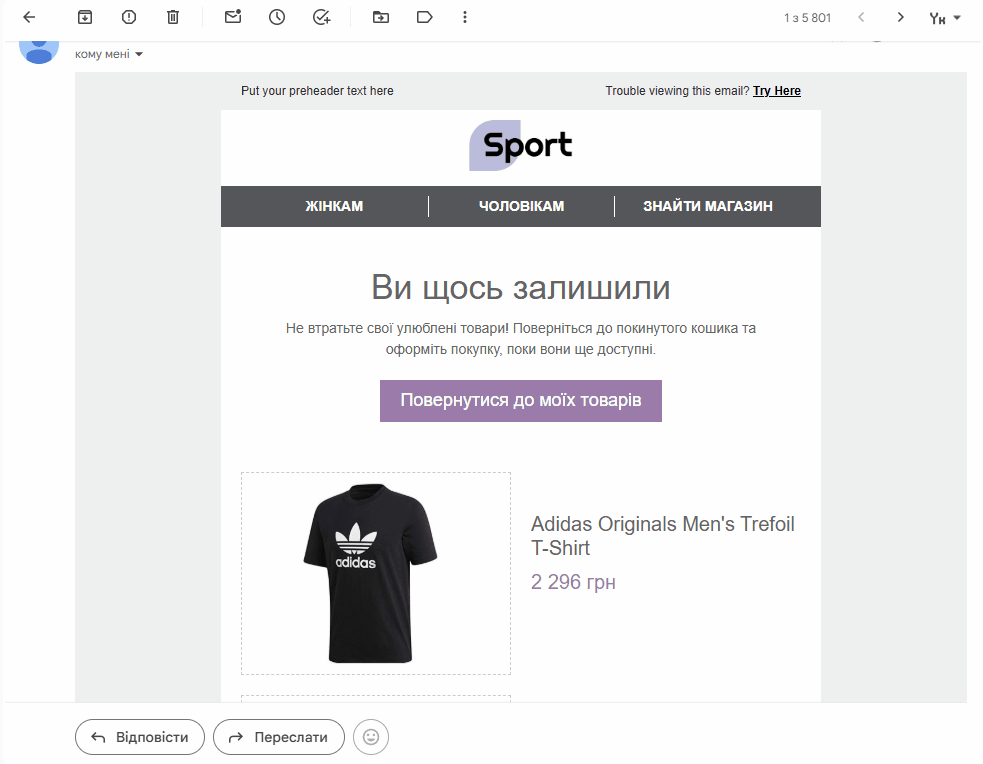The width and height of the screenshot is (983, 764).
Task: Mark the email as unread
Action: pos(233,17)
